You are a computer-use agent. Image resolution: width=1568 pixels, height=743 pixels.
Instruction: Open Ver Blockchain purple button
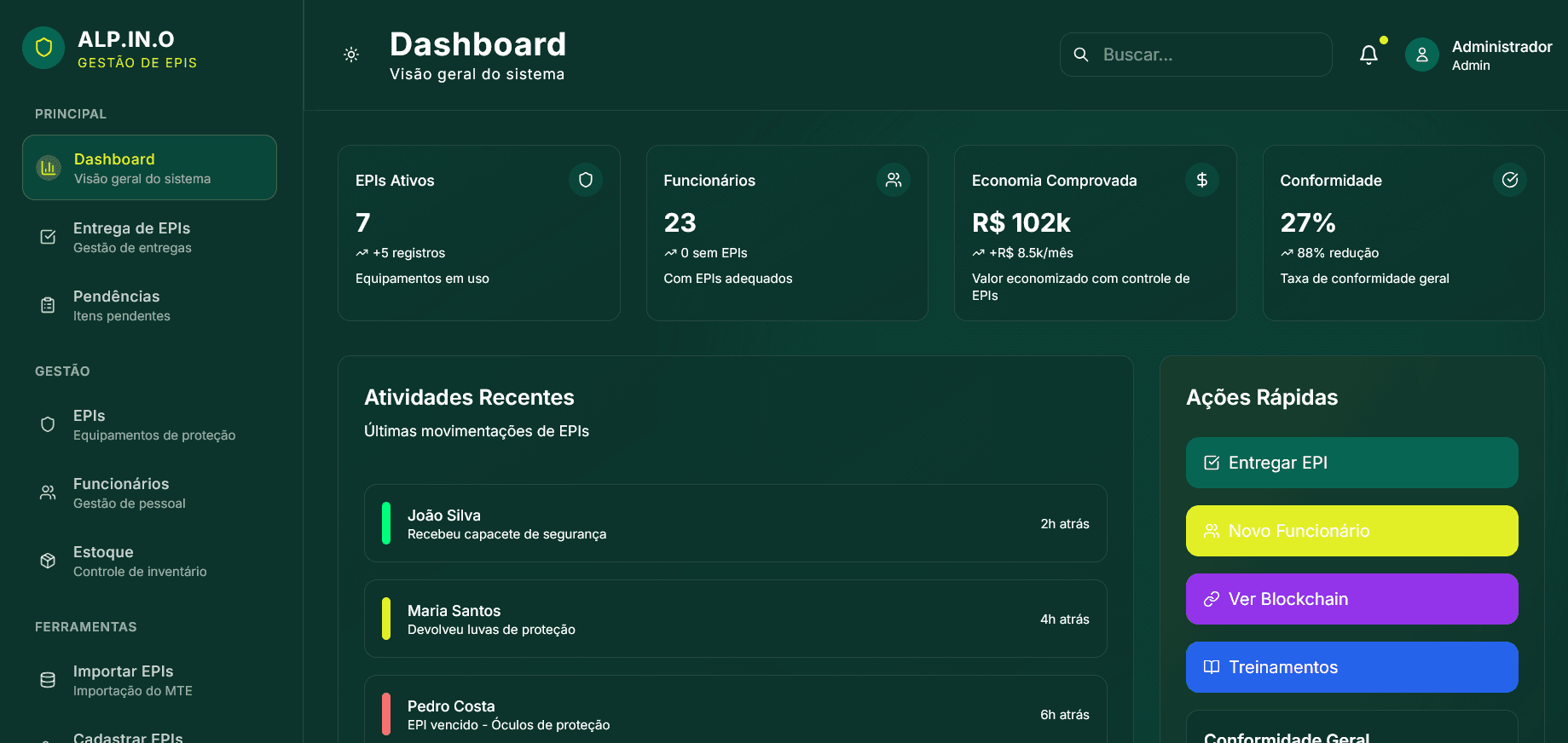pyautogui.click(x=1351, y=599)
